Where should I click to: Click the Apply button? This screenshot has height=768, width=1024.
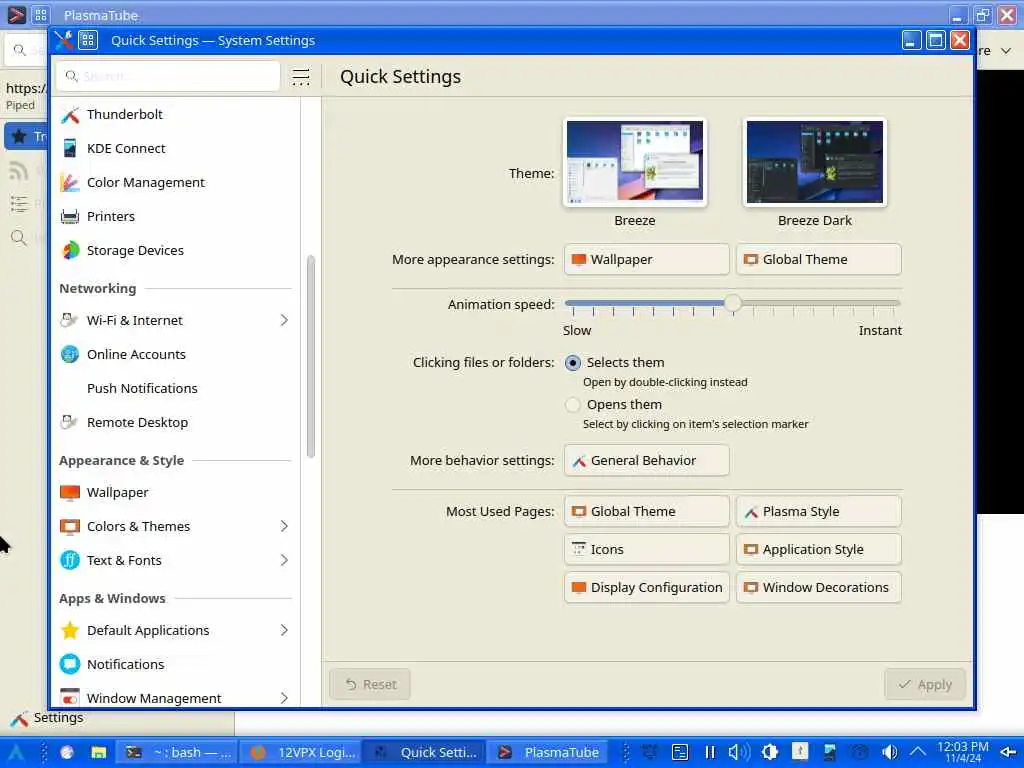point(925,684)
